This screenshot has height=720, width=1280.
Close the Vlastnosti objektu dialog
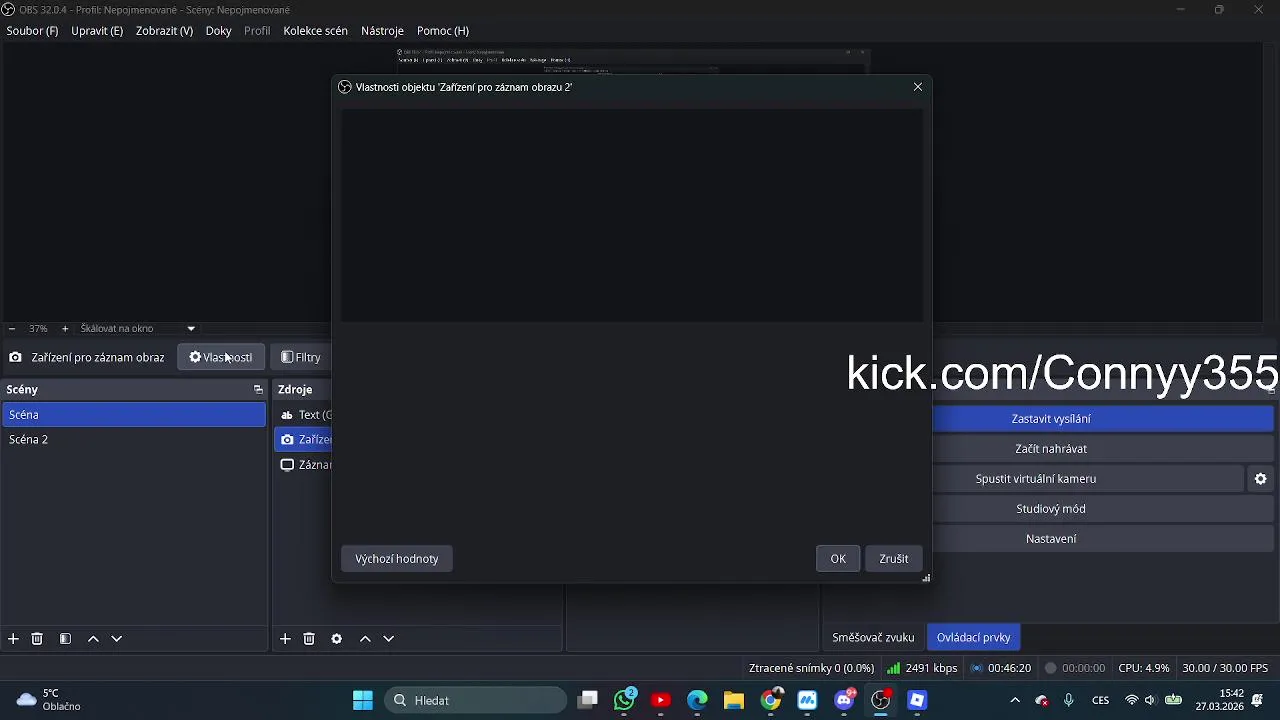coord(918,87)
